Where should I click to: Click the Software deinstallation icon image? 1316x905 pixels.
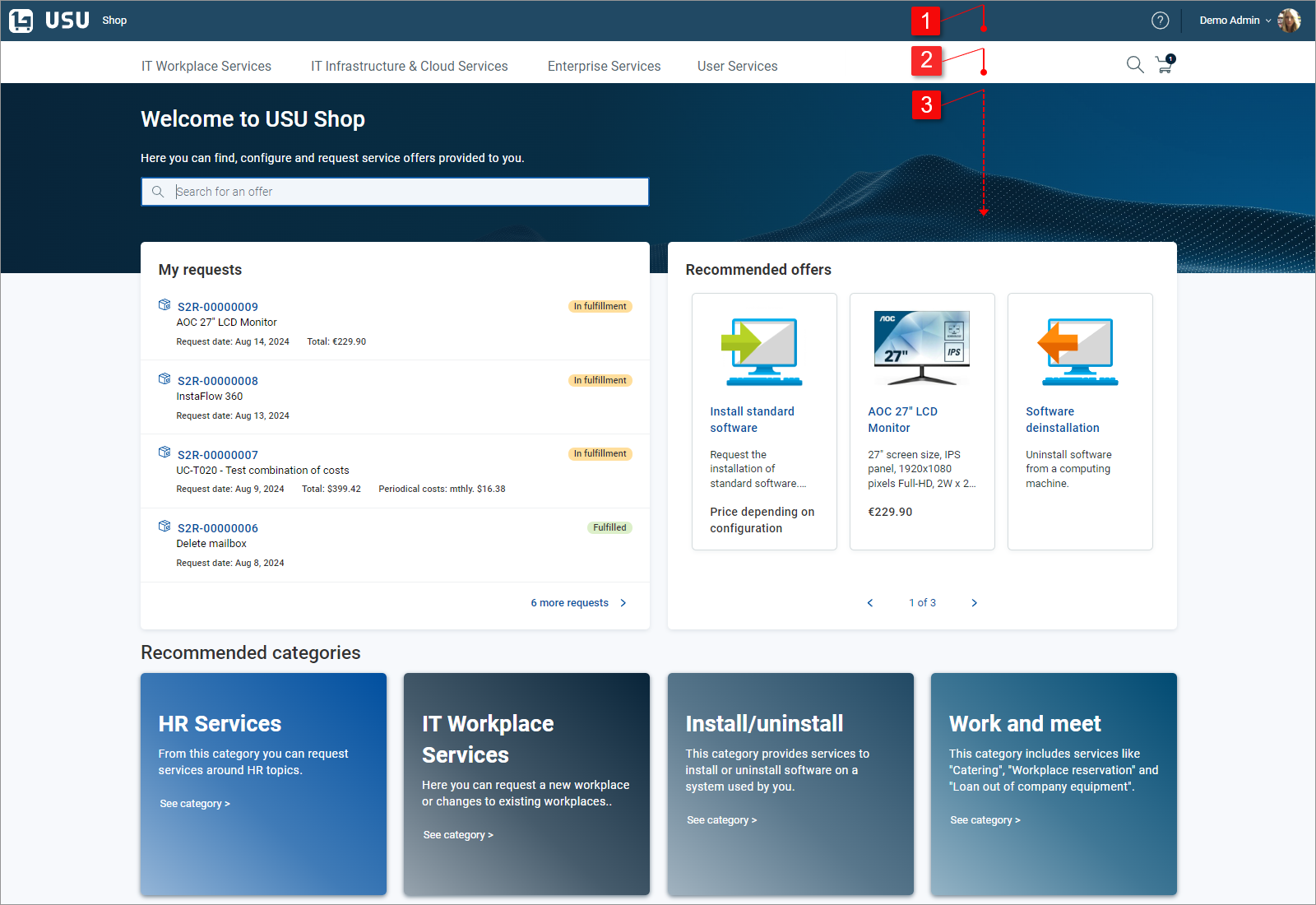coord(1079,352)
